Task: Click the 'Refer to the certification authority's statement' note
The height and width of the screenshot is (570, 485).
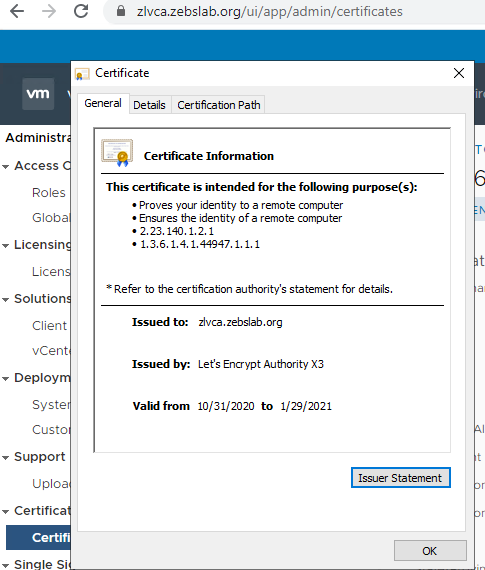Action: (249, 289)
